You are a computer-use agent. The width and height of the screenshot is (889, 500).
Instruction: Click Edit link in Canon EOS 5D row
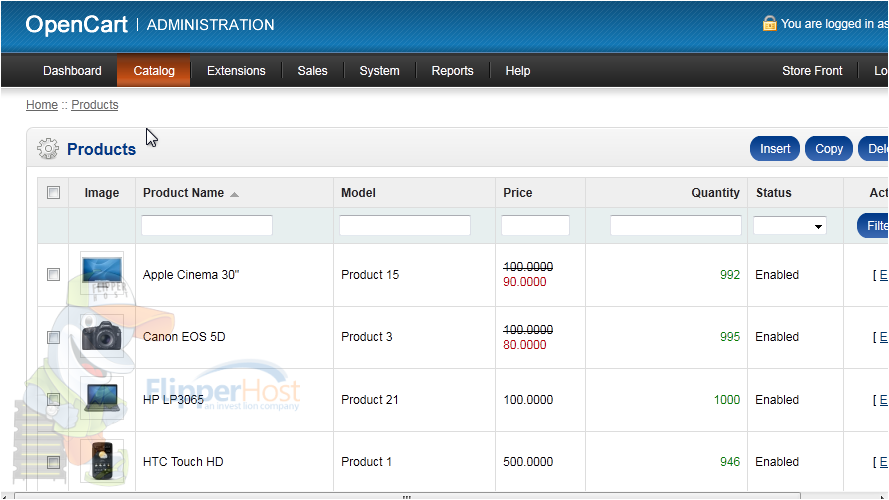pos(883,337)
